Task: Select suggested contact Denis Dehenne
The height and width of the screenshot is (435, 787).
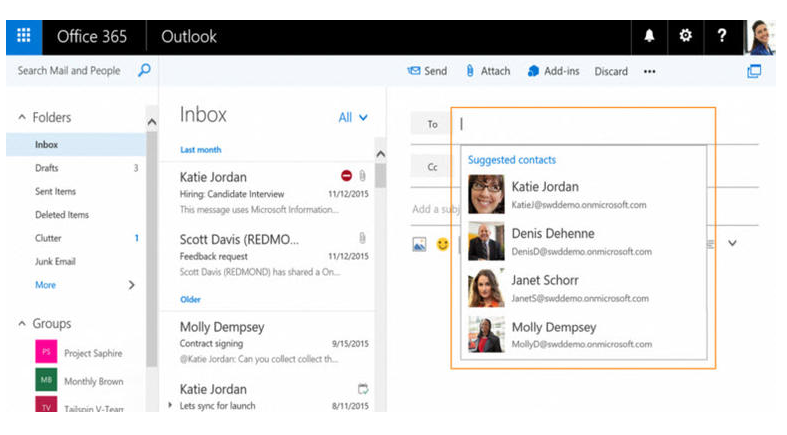Action: [x=584, y=241]
